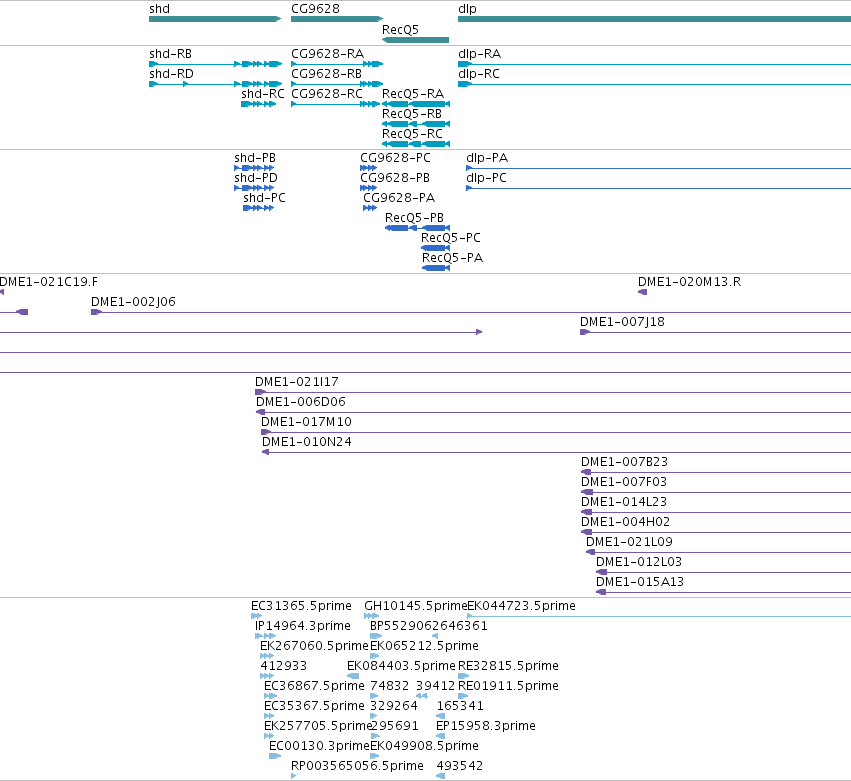Click the DME1-007B23 clone label
Screen dimensions: 851x781
[625, 462]
